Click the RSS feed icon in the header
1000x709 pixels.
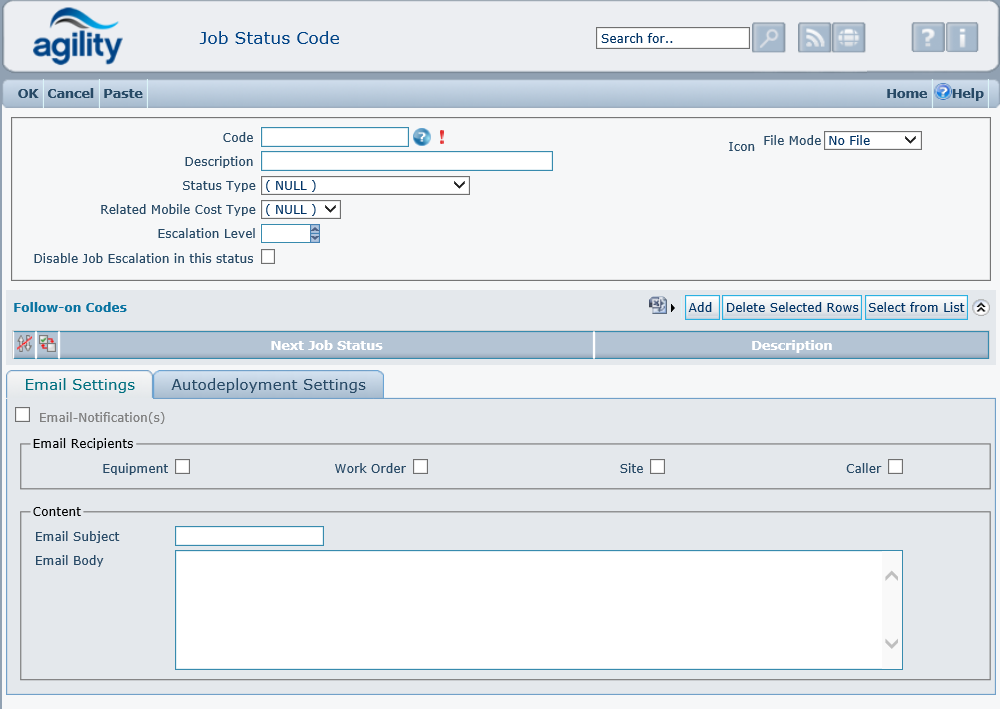click(x=813, y=37)
